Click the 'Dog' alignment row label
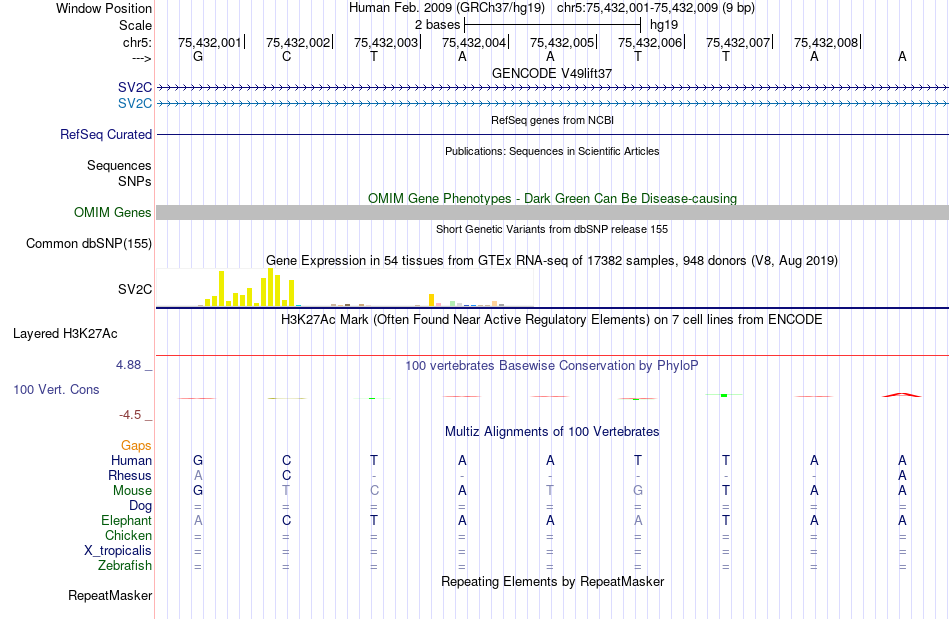The width and height of the screenshot is (950, 619). coord(140,505)
